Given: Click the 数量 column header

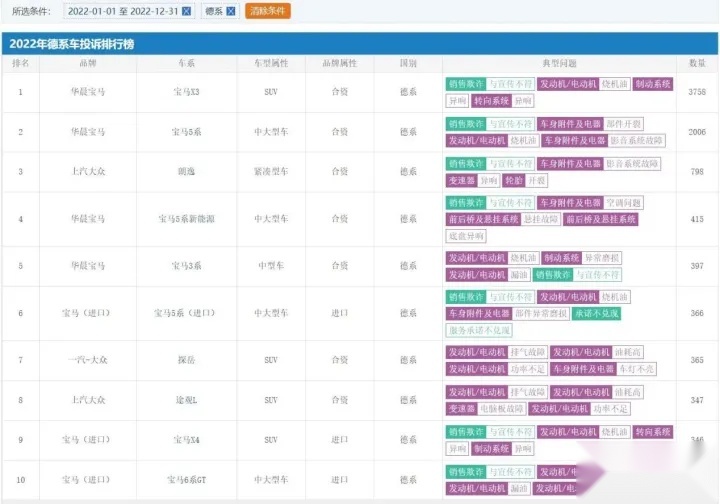Looking at the screenshot, I should 697,63.
